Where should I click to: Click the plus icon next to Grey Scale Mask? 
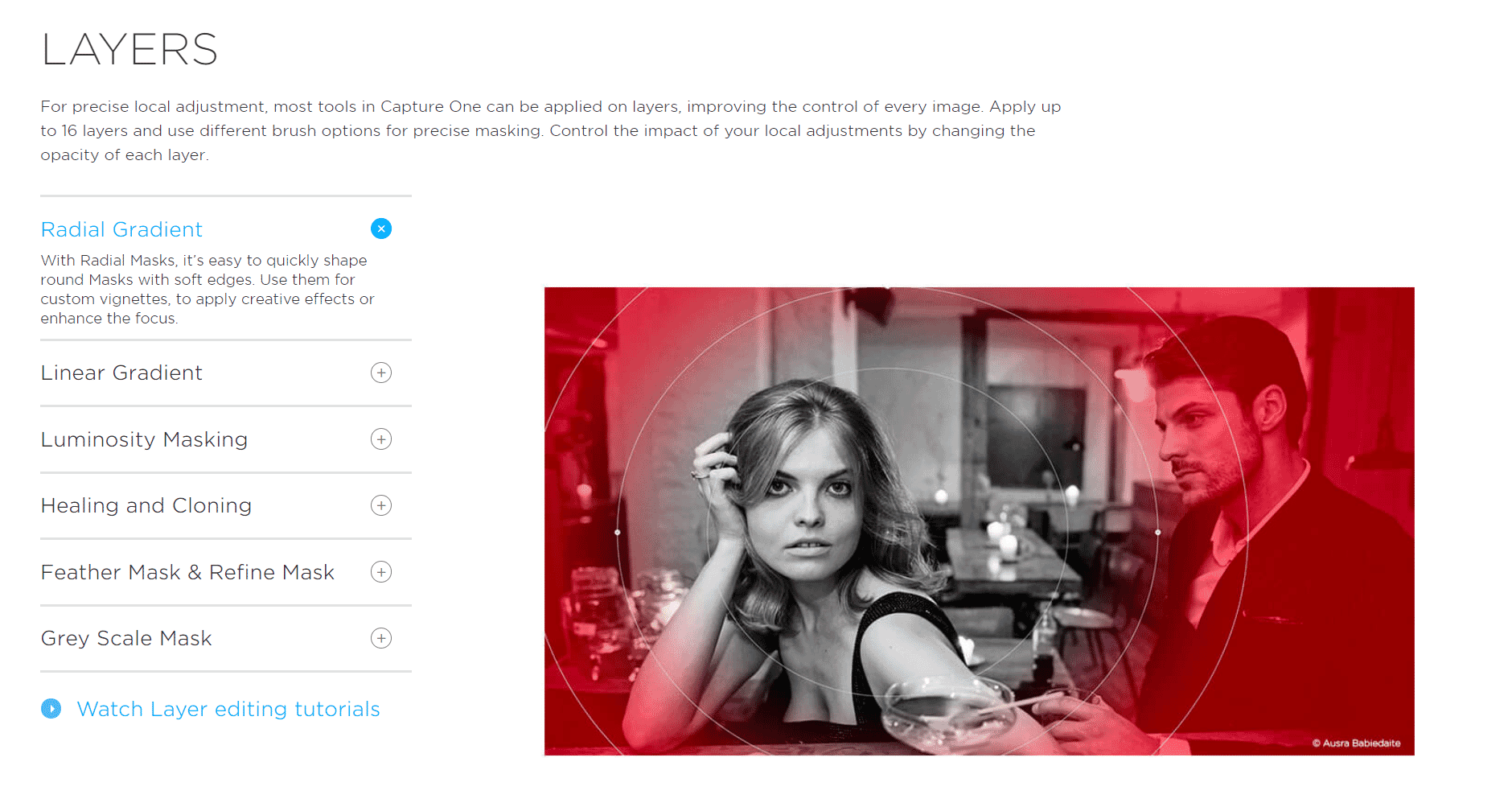pyautogui.click(x=381, y=638)
